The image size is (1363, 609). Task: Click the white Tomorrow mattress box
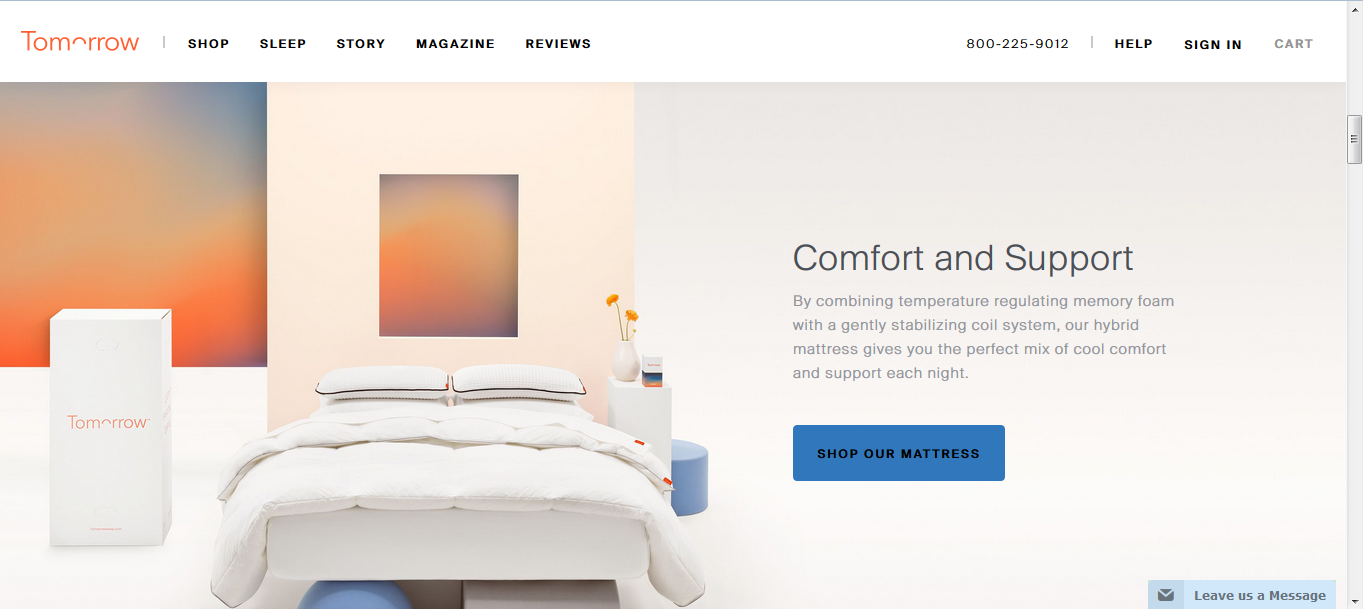click(x=111, y=428)
